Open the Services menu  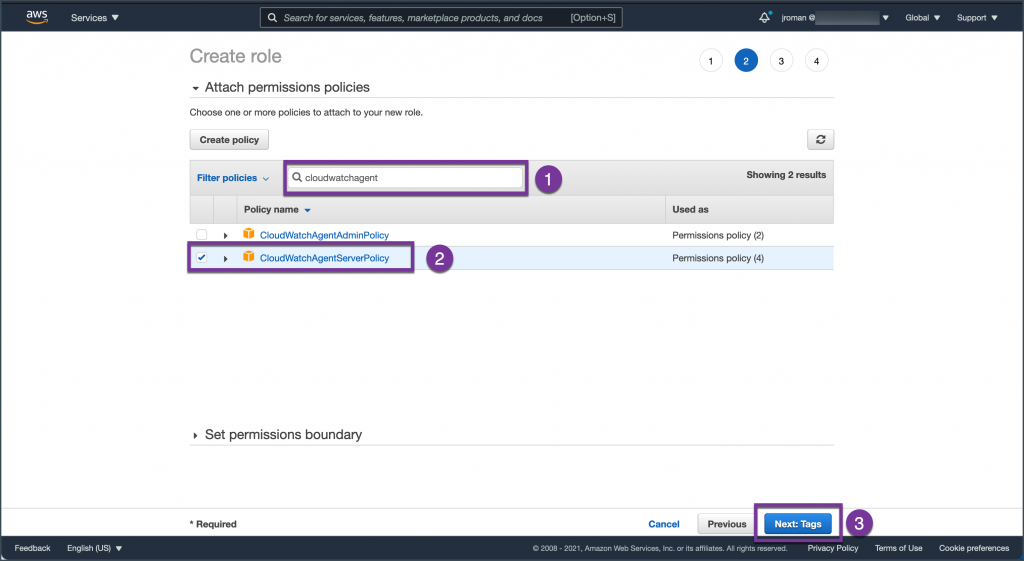[x=95, y=18]
